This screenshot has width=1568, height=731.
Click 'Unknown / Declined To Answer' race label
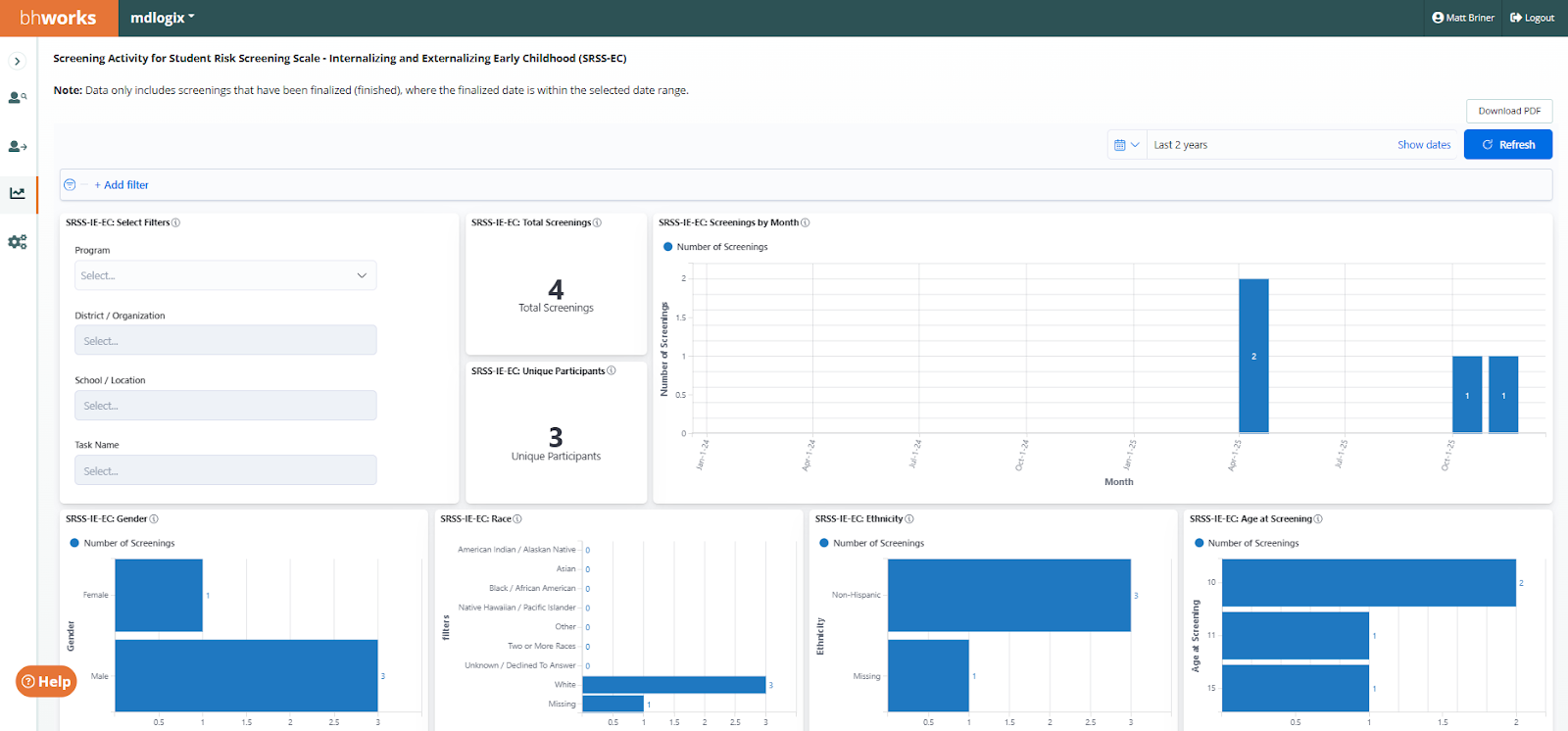click(520, 665)
